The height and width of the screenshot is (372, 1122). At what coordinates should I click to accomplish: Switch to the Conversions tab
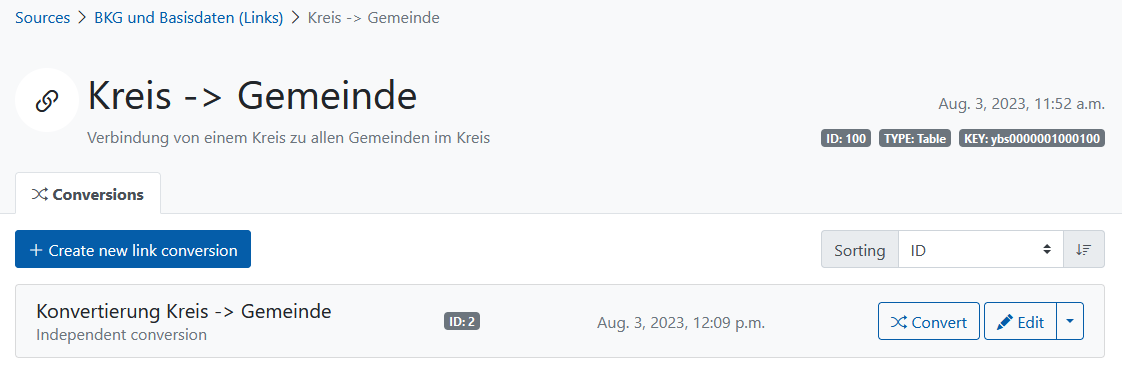(x=88, y=194)
